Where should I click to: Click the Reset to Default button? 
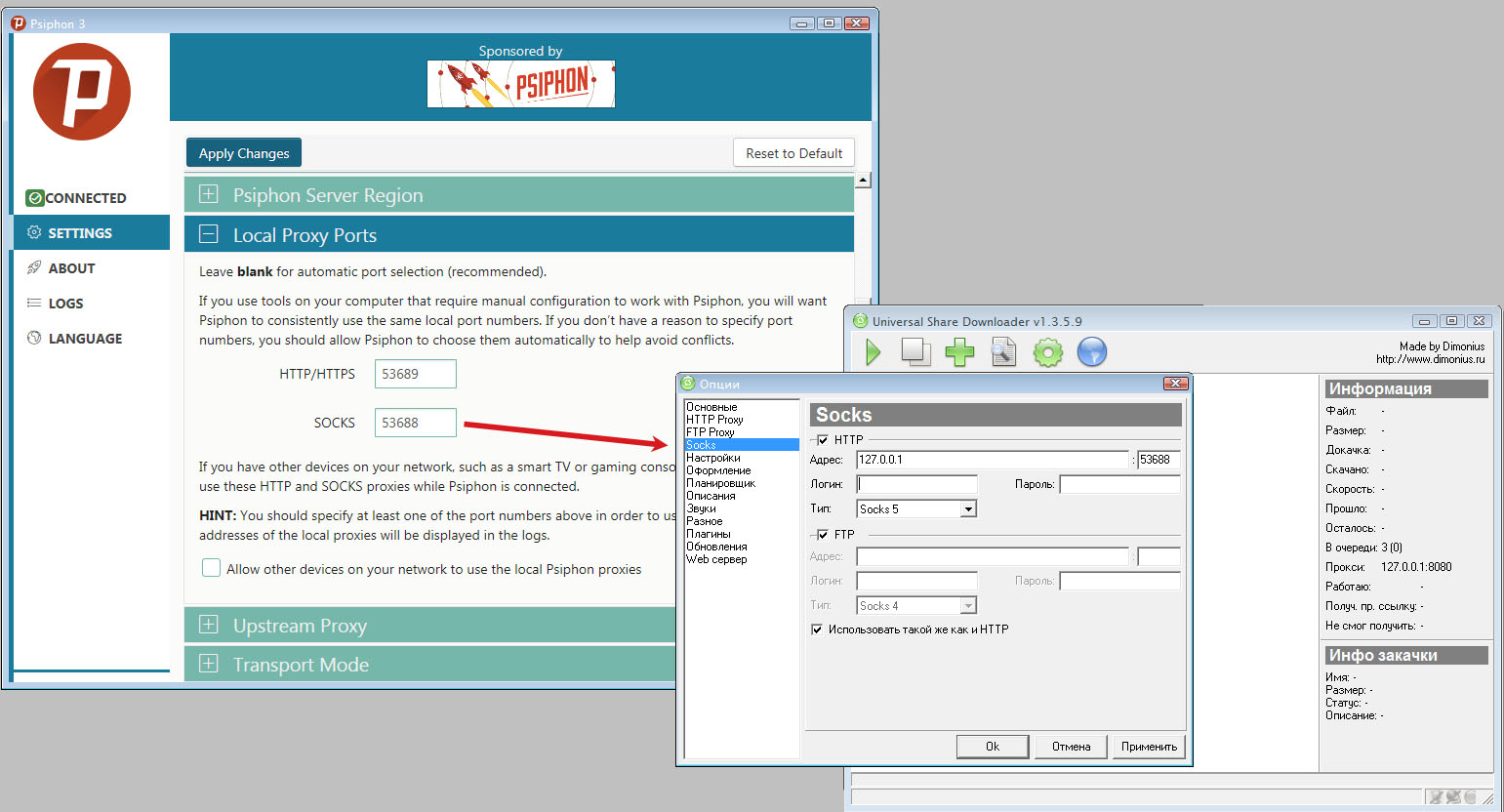click(x=793, y=153)
